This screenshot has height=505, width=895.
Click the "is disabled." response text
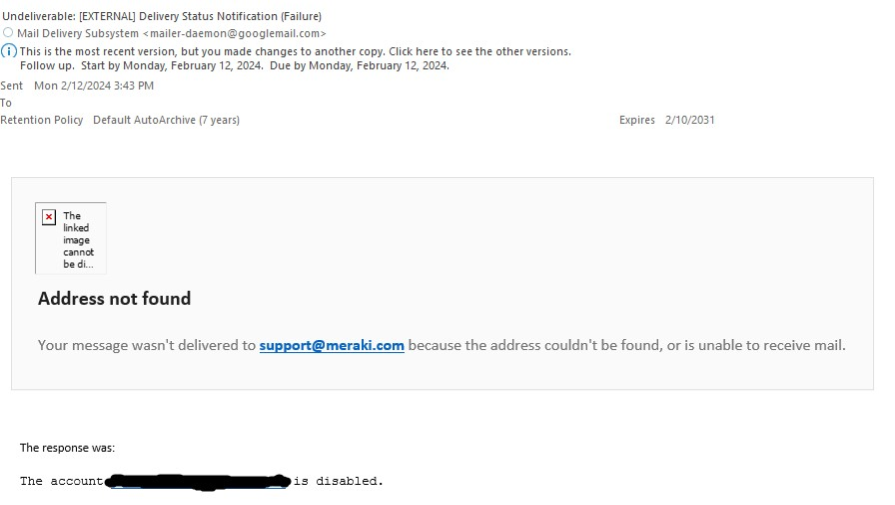338,481
